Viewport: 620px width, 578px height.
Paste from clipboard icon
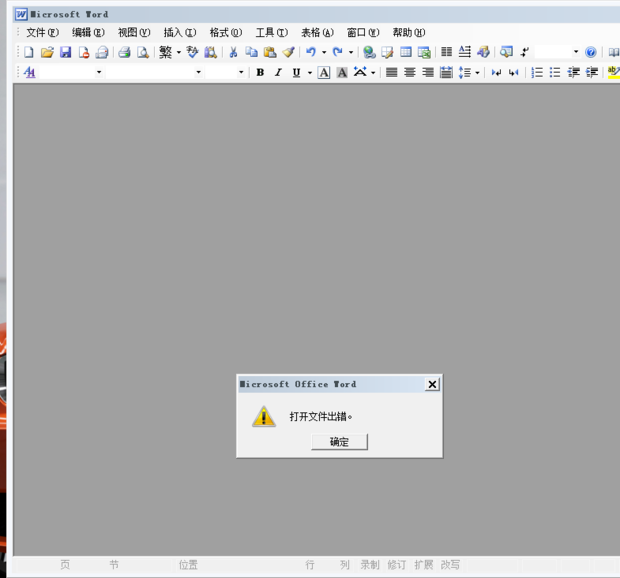click(x=270, y=52)
